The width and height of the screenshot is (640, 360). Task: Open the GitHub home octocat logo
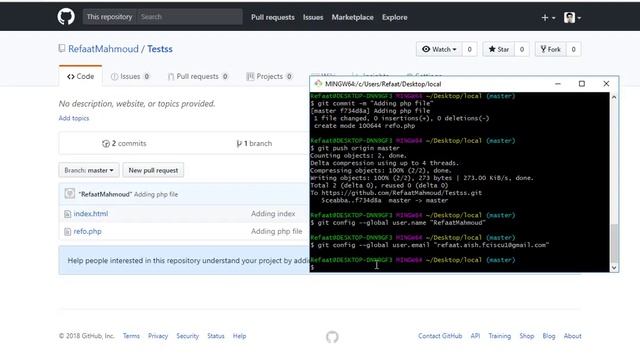(x=66, y=17)
